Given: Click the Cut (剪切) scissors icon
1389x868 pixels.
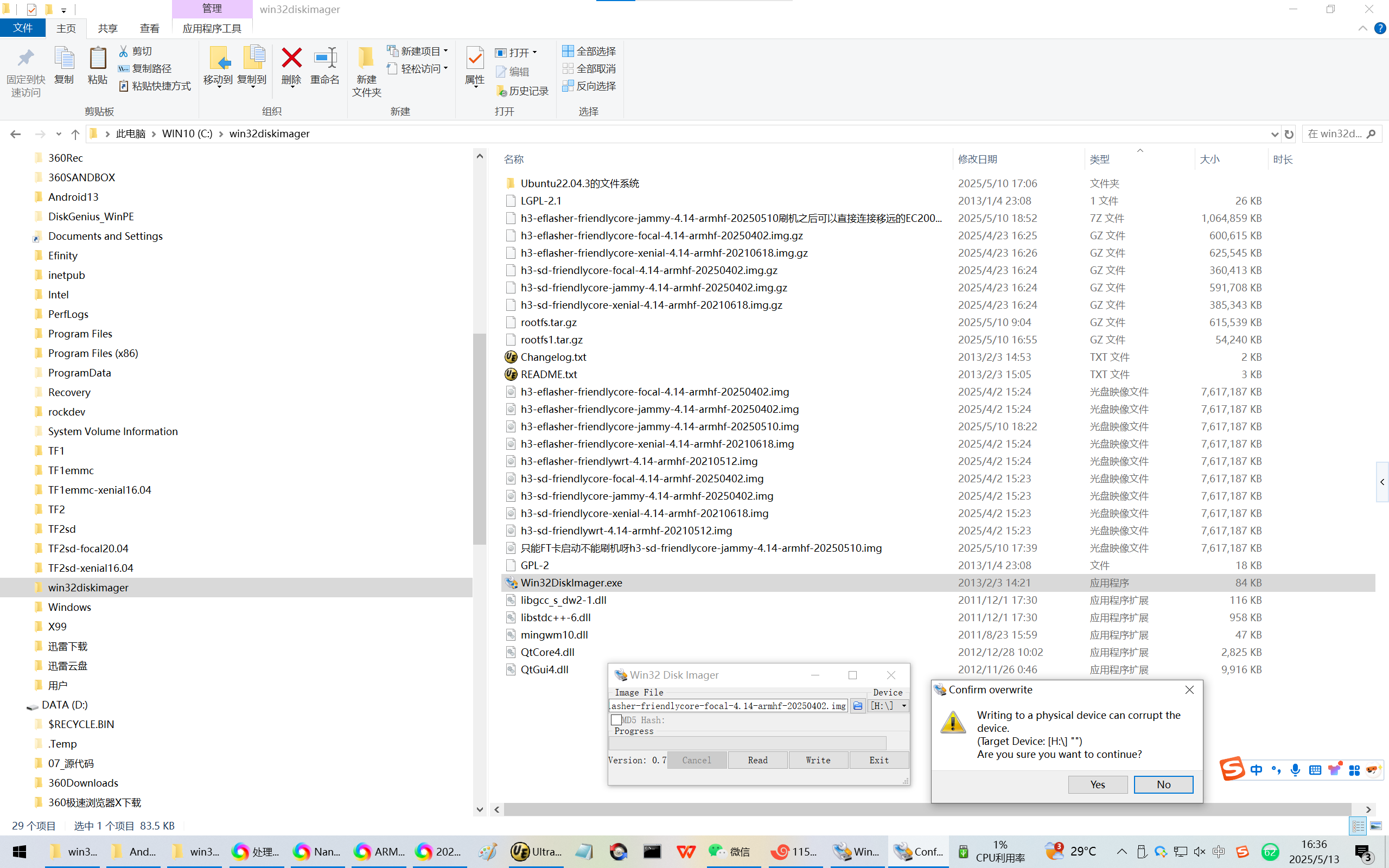Looking at the screenshot, I should (x=123, y=51).
